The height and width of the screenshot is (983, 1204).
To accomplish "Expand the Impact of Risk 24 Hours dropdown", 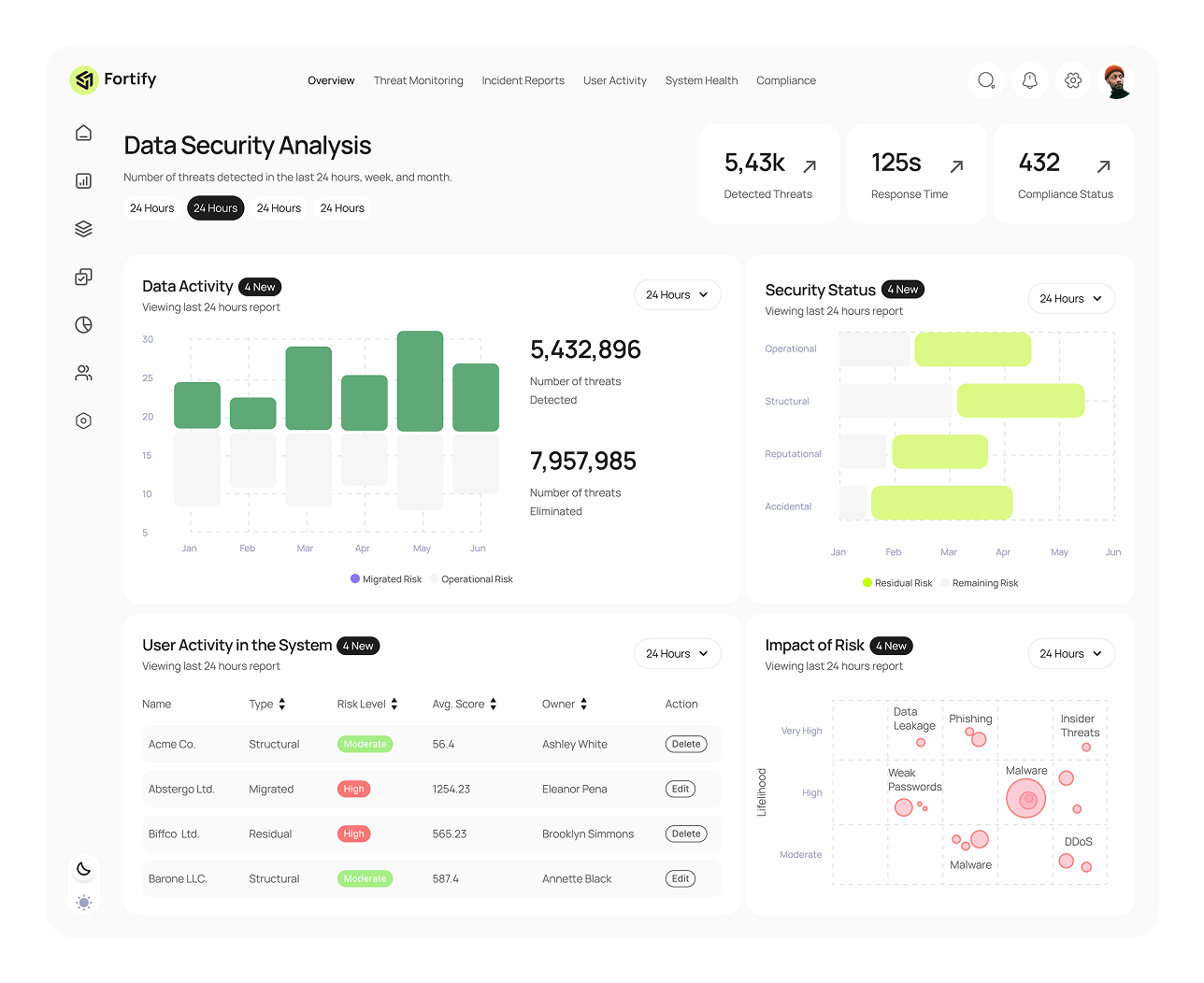I will point(1070,654).
